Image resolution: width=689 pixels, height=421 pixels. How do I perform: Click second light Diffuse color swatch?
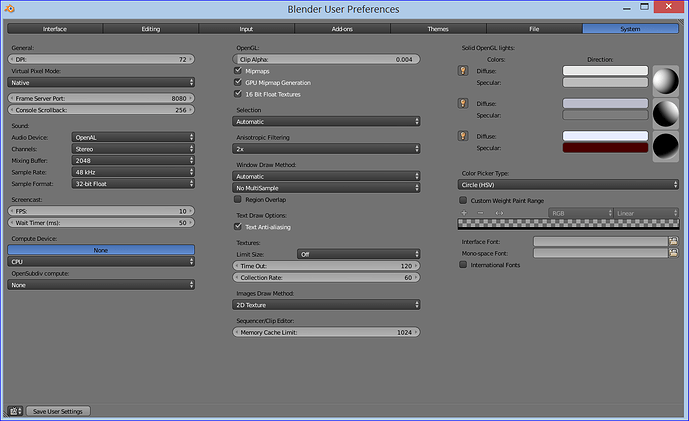point(605,103)
